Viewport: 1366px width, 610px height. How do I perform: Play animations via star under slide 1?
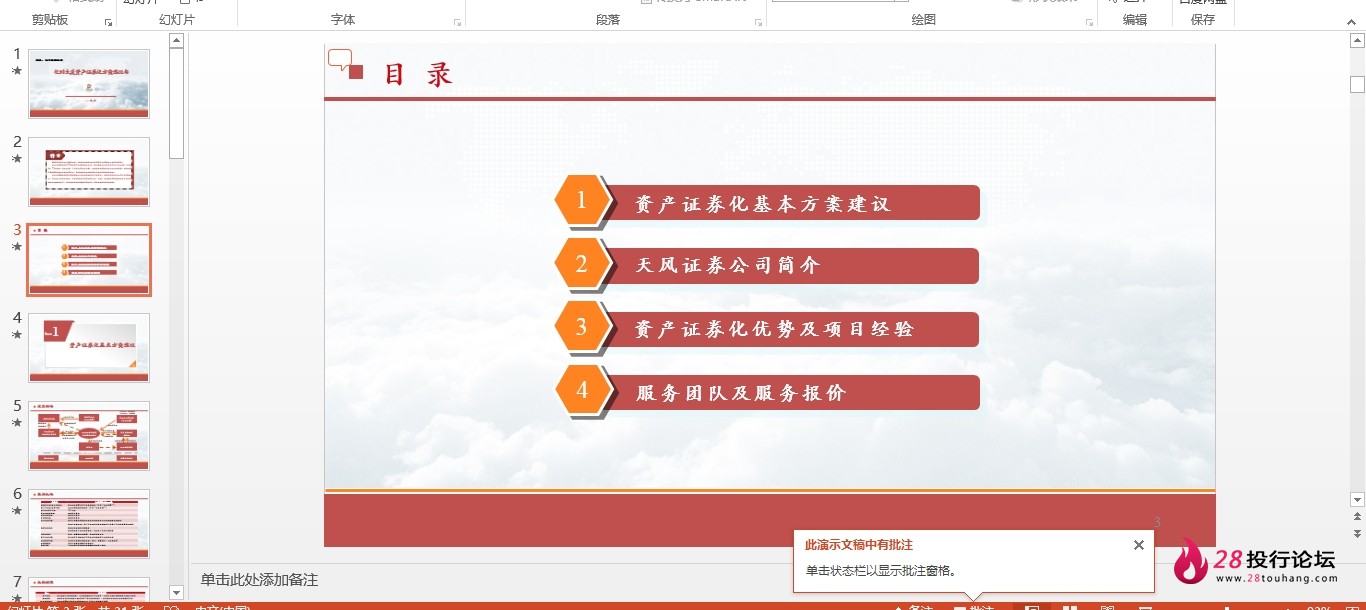(16, 71)
